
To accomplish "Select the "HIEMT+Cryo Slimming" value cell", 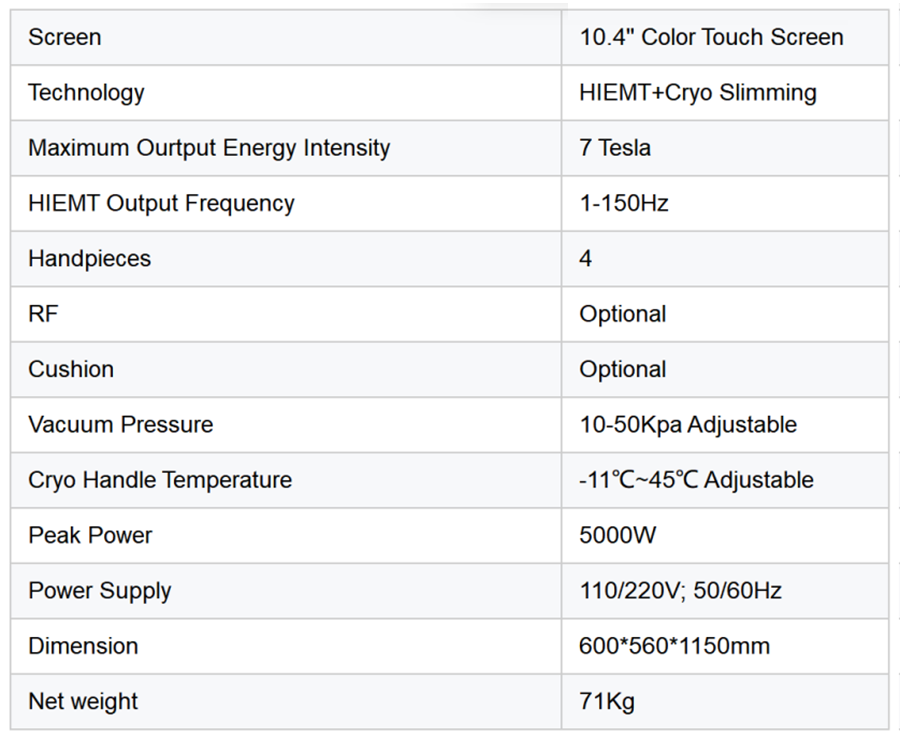I will click(x=697, y=93).
